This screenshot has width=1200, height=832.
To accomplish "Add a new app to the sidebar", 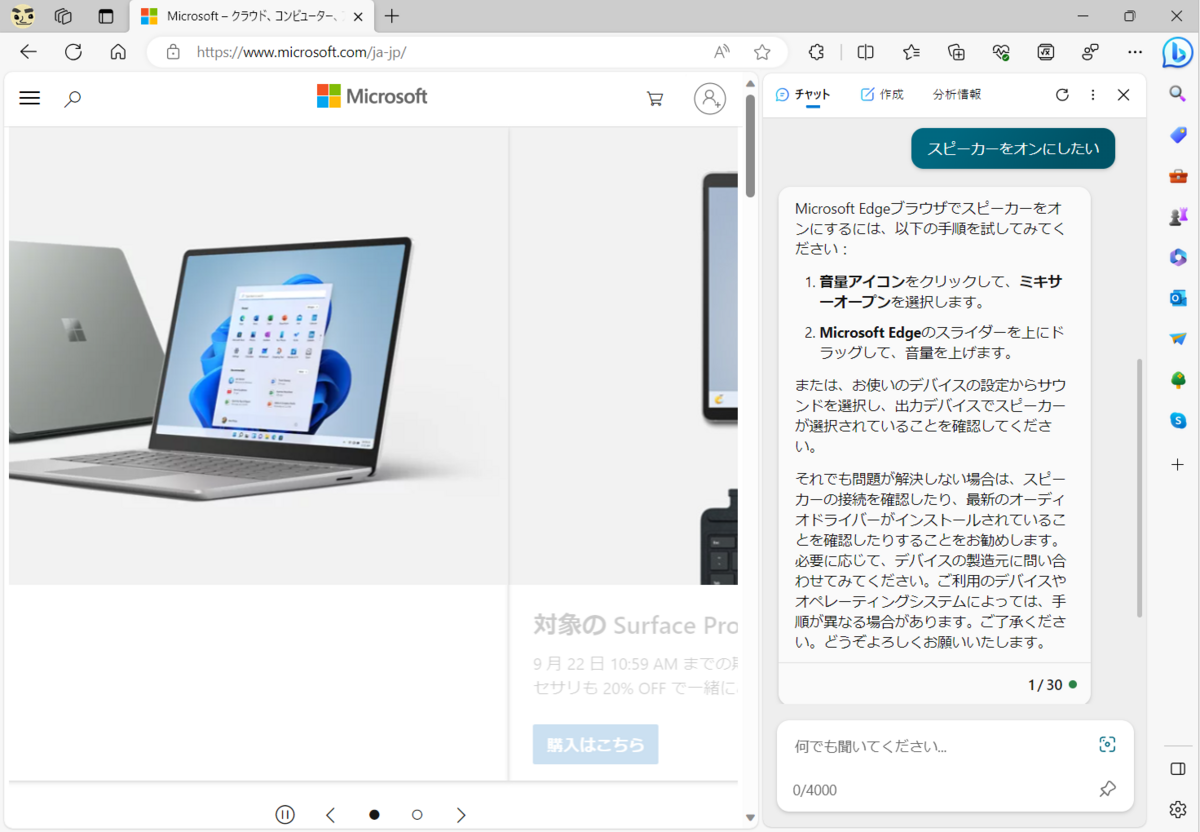I will pyautogui.click(x=1178, y=465).
